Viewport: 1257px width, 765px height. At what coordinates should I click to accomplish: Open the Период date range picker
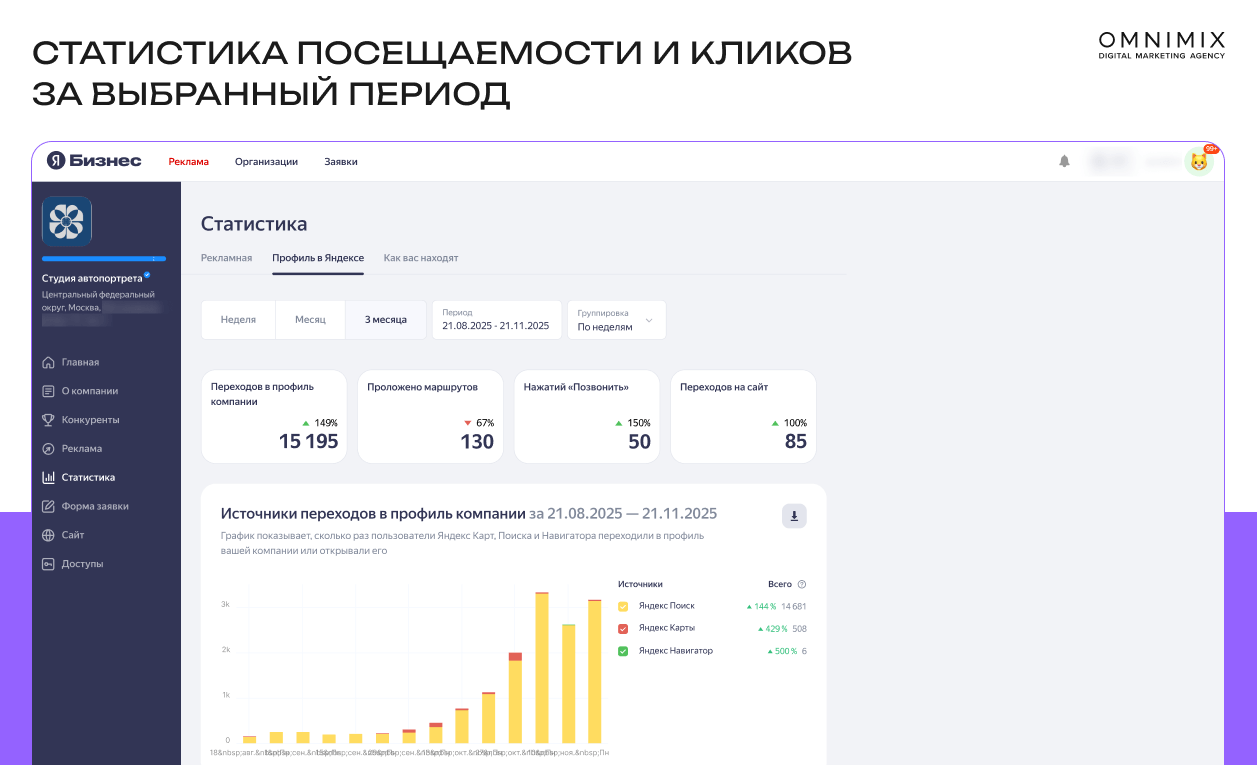496,320
